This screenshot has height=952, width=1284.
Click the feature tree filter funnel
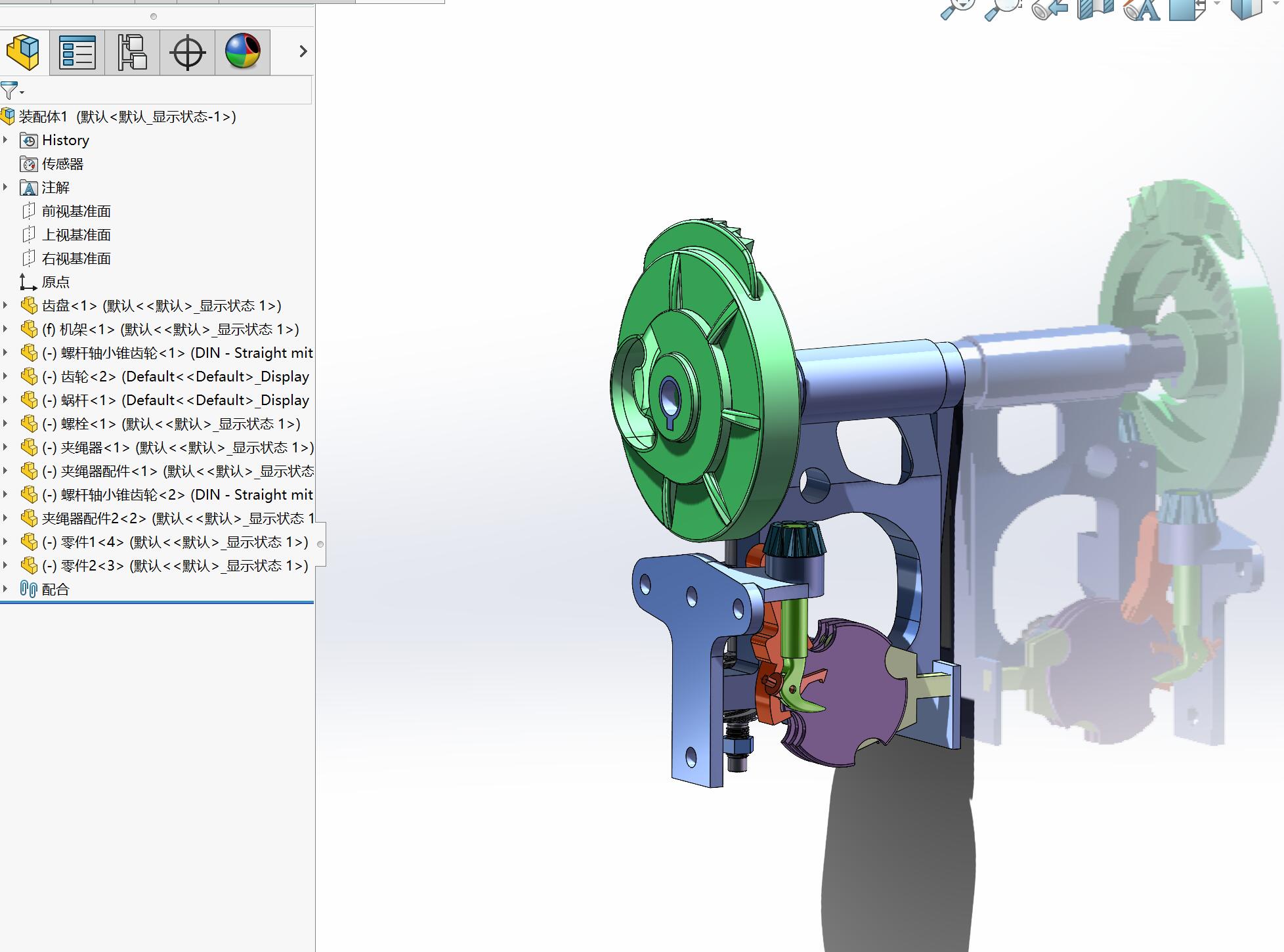click(11, 91)
